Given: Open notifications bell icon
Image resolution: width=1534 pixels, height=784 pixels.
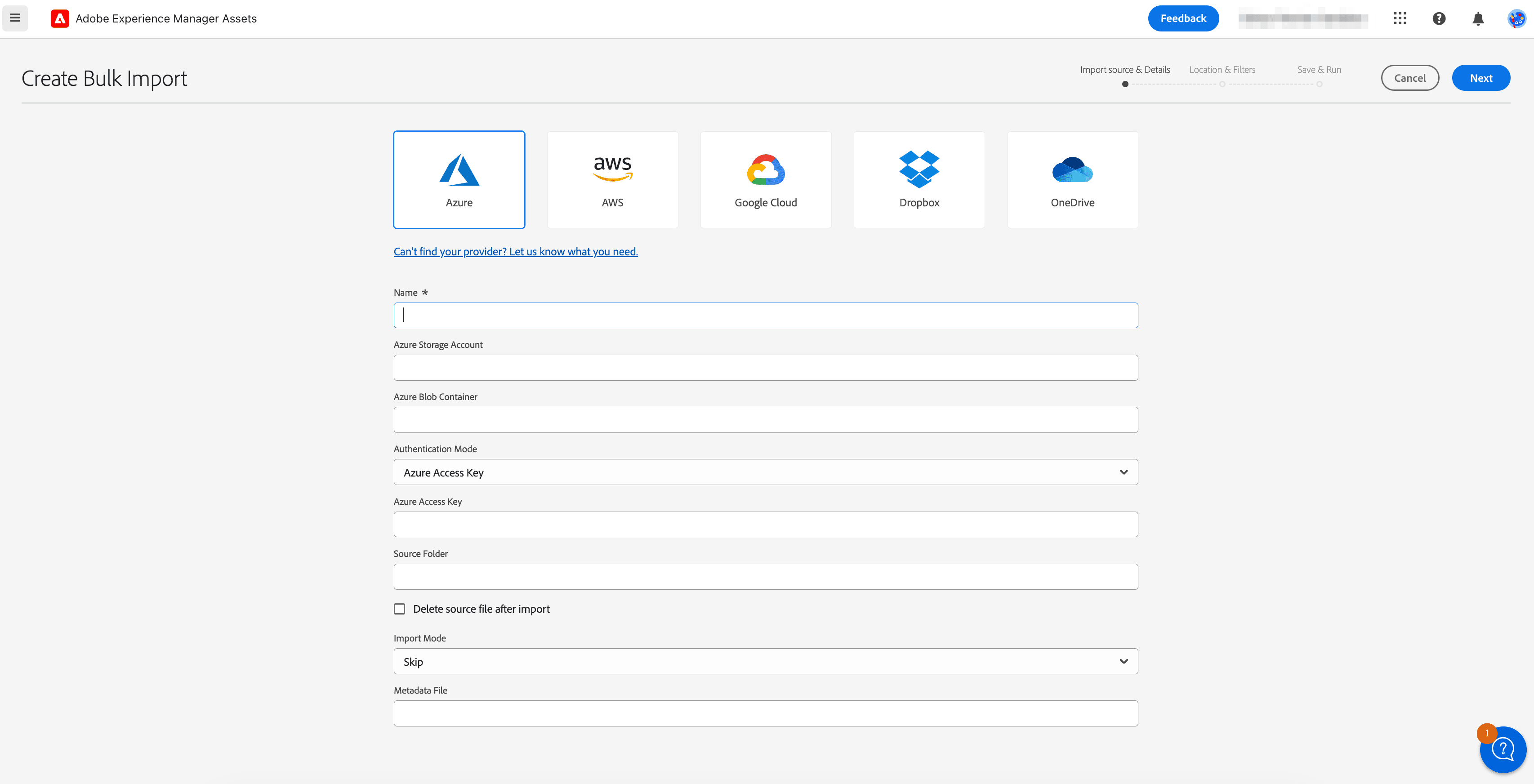Looking at the screenshot, I should point(1478,18).
